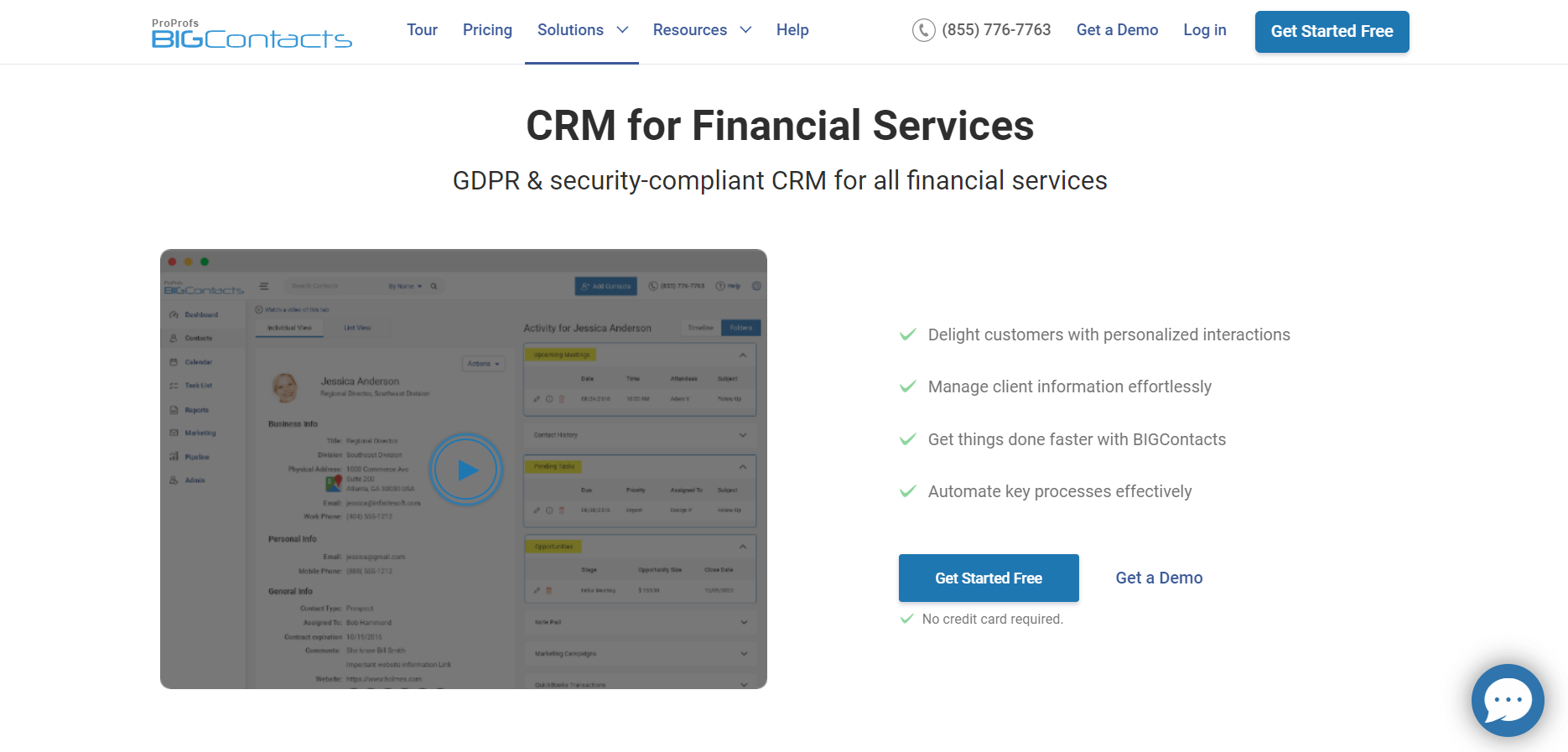Click Jessica Anderson's avatar in the preview
The width and height of the screenshot is (1568, 752).
pos(285,387)
